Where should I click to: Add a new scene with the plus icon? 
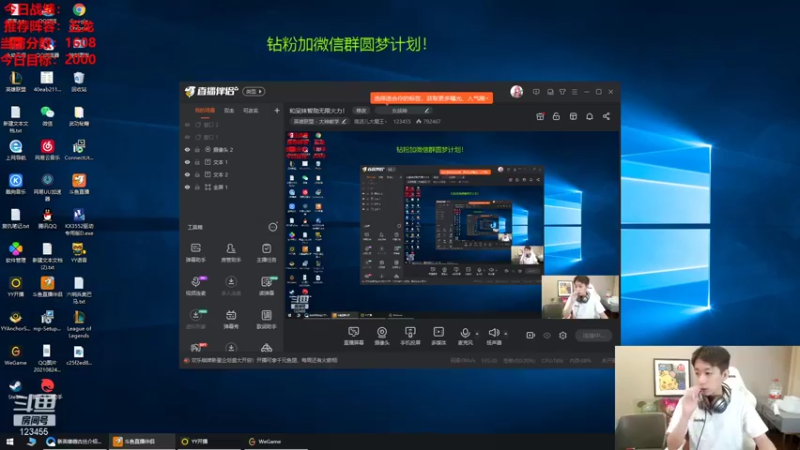pos(277,110)
